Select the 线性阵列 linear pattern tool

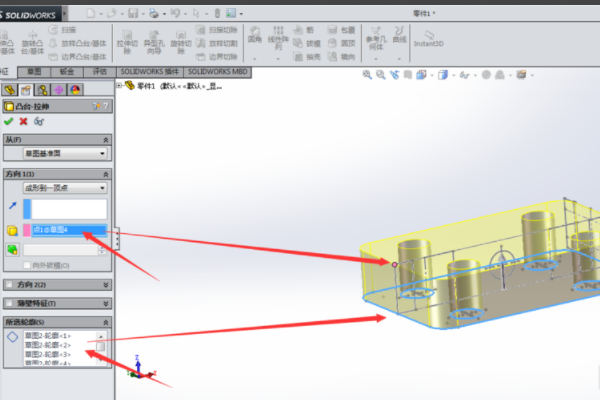coord(278,38)
